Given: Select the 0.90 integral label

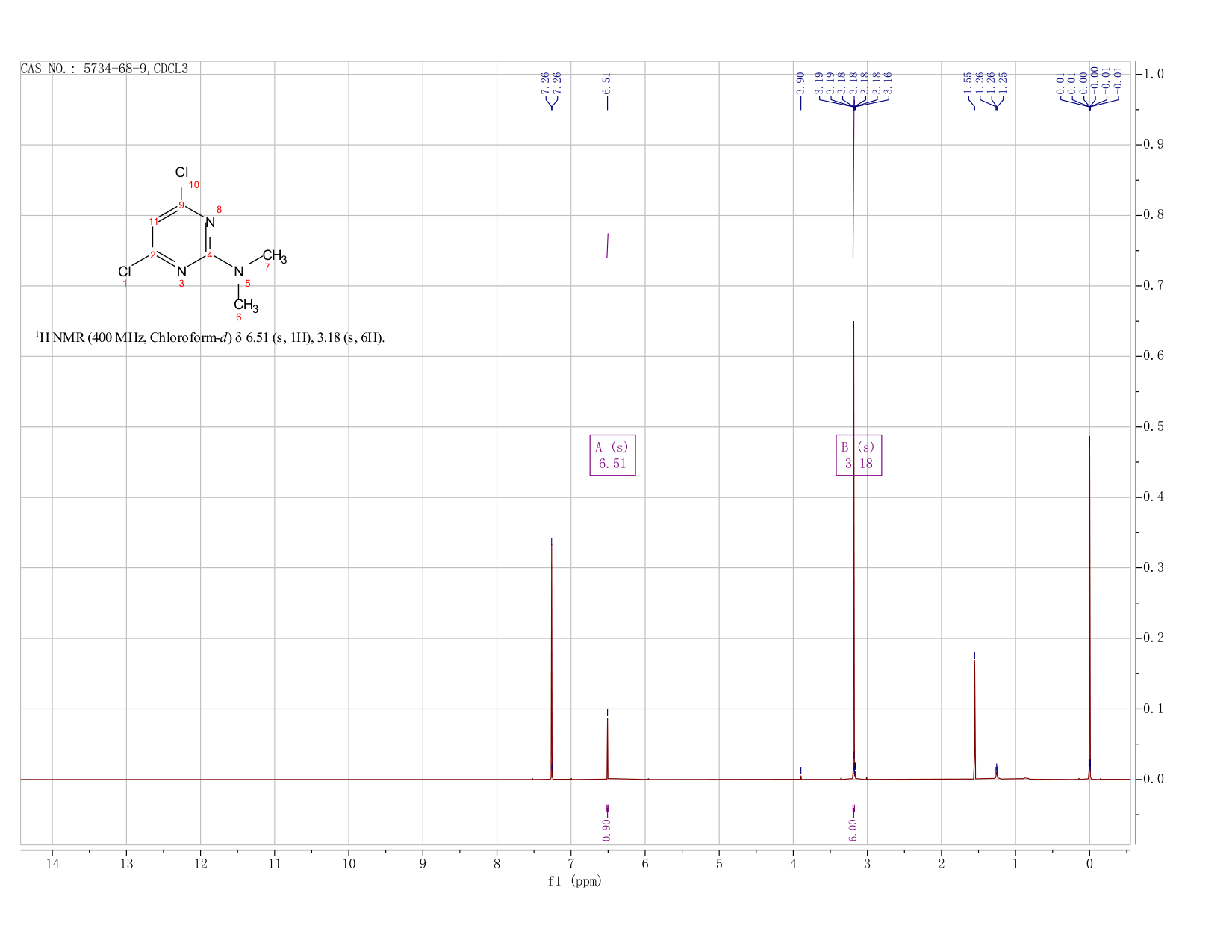Looking at the screenshot, I should point(606,830).
